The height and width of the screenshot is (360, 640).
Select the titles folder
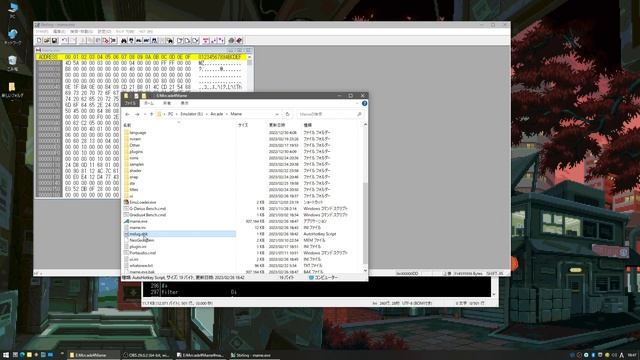tap(134, 189)
